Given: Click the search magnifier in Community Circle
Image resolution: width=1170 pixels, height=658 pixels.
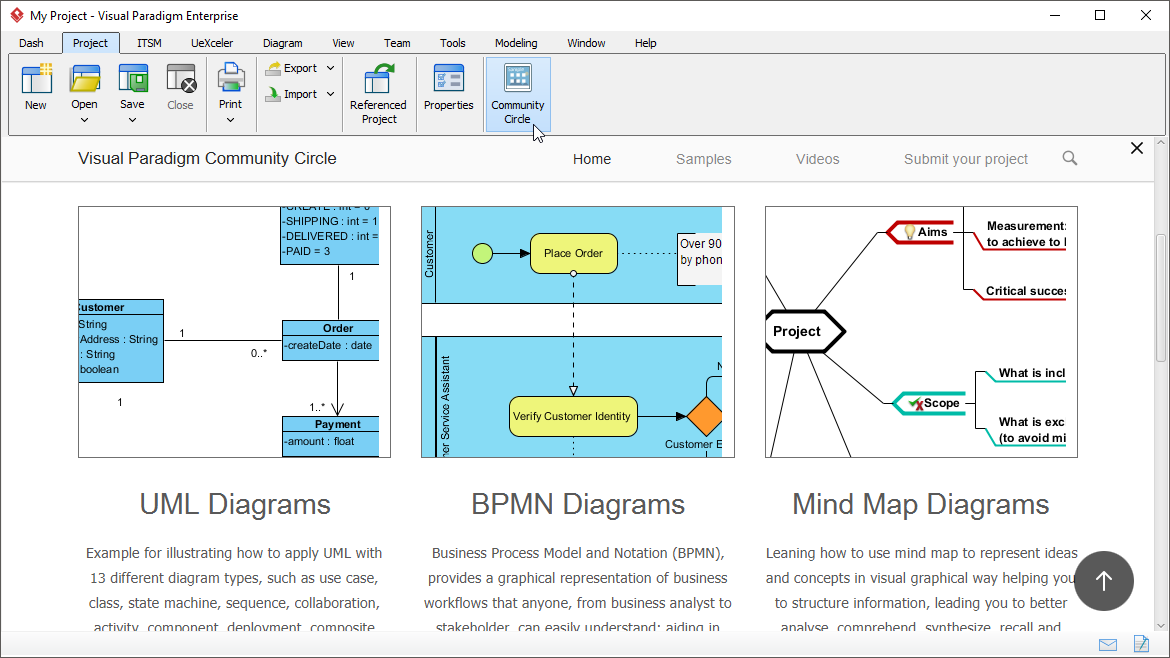Looking at the screenshot, I should click(x=1069, y=158).
